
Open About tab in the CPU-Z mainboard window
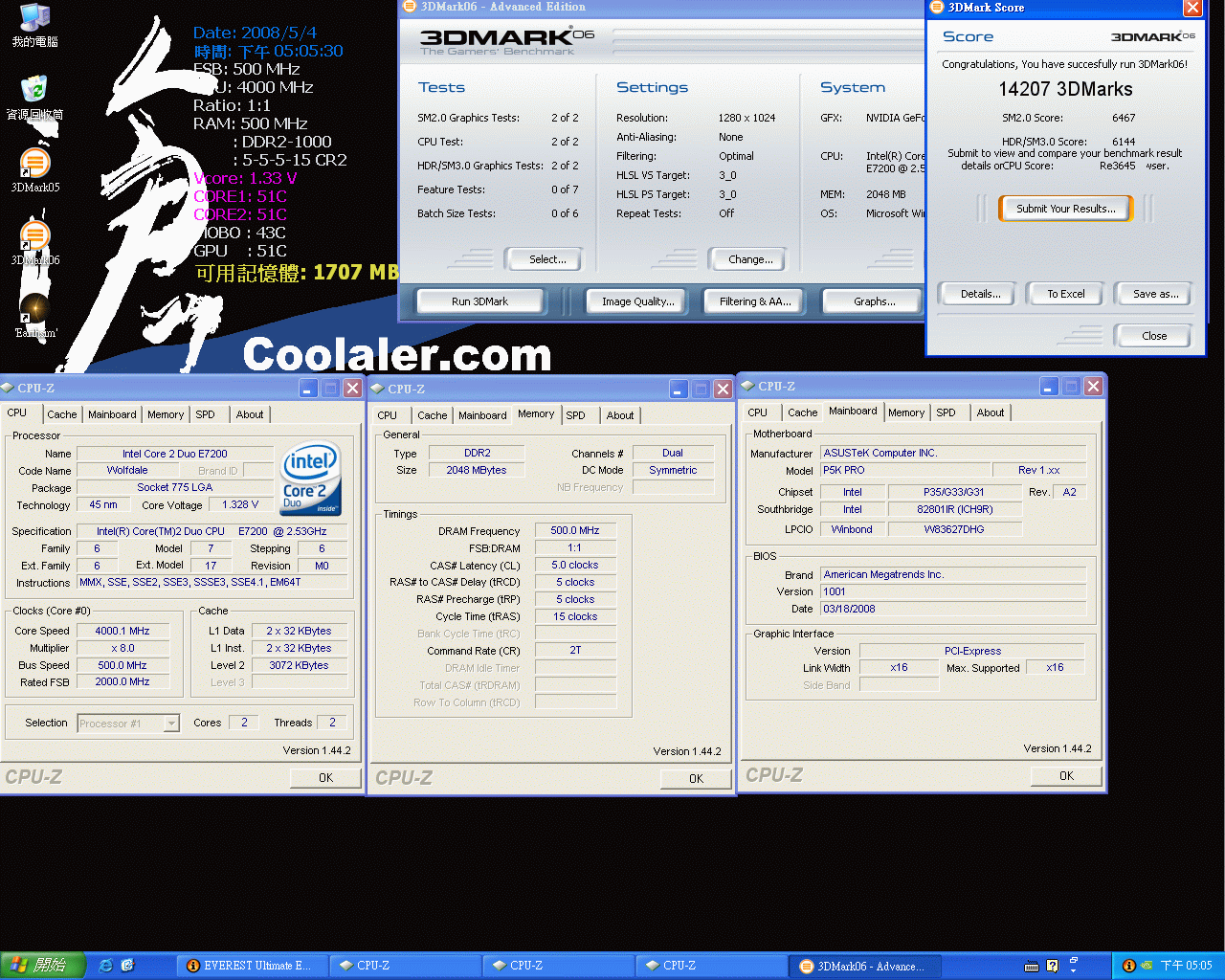coord(991,412)
